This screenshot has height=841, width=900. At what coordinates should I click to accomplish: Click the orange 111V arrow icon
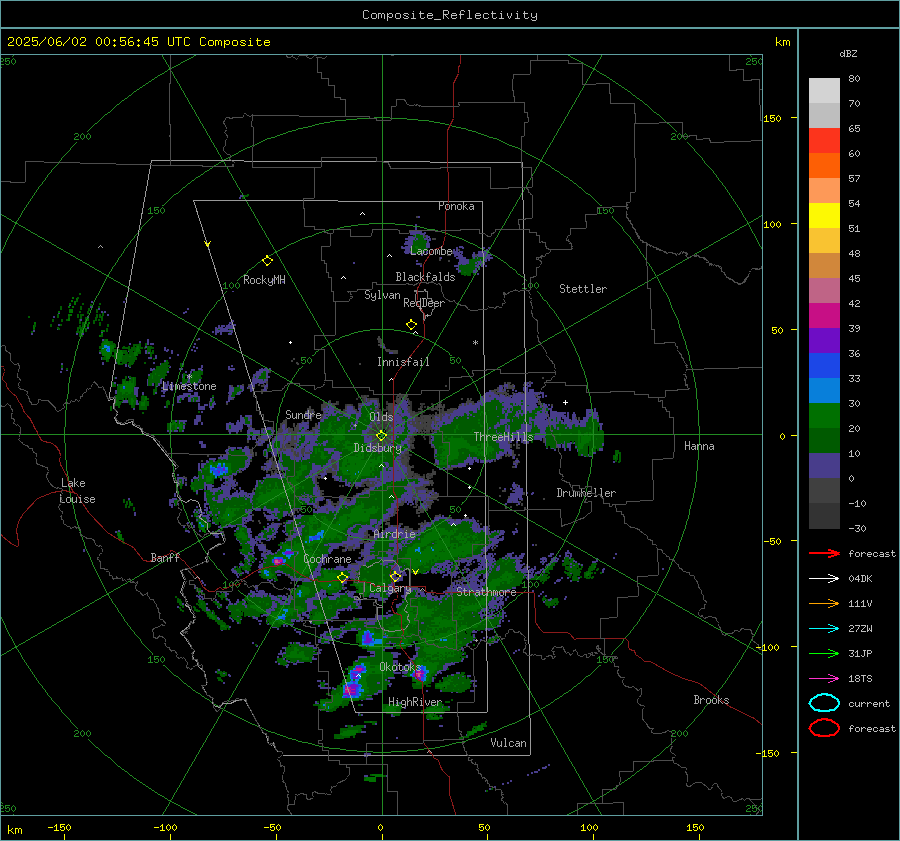pos(824,603)
